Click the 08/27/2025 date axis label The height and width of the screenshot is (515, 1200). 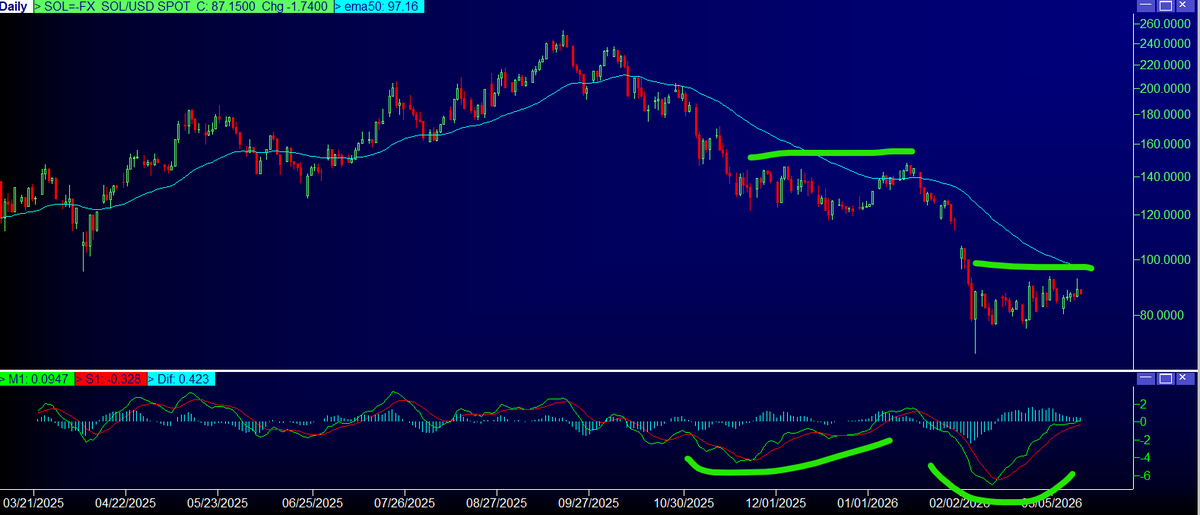tap(497, 503)
